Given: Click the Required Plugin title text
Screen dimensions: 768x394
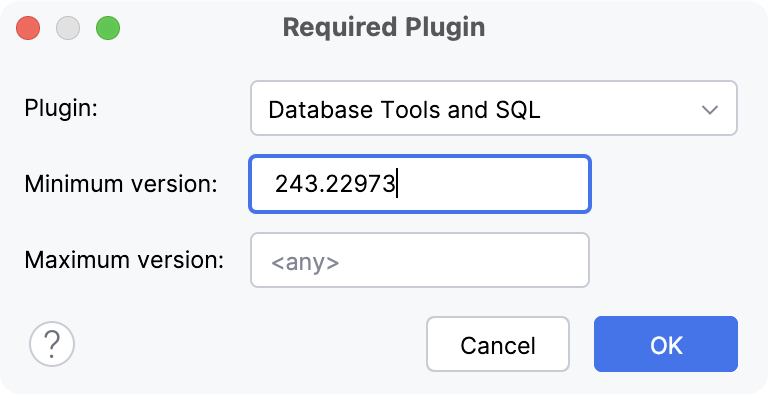Looking at the screenshot, I should [x=384, y=27].
